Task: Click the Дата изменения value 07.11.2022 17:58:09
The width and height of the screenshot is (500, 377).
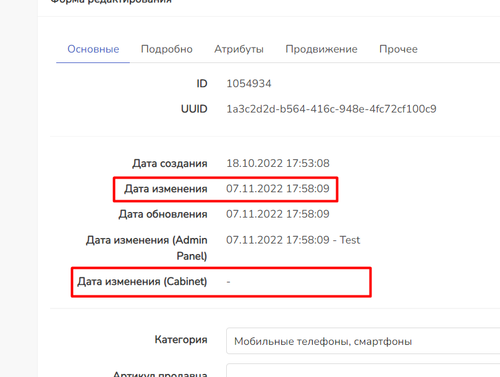Action: [x=278, y=189]
